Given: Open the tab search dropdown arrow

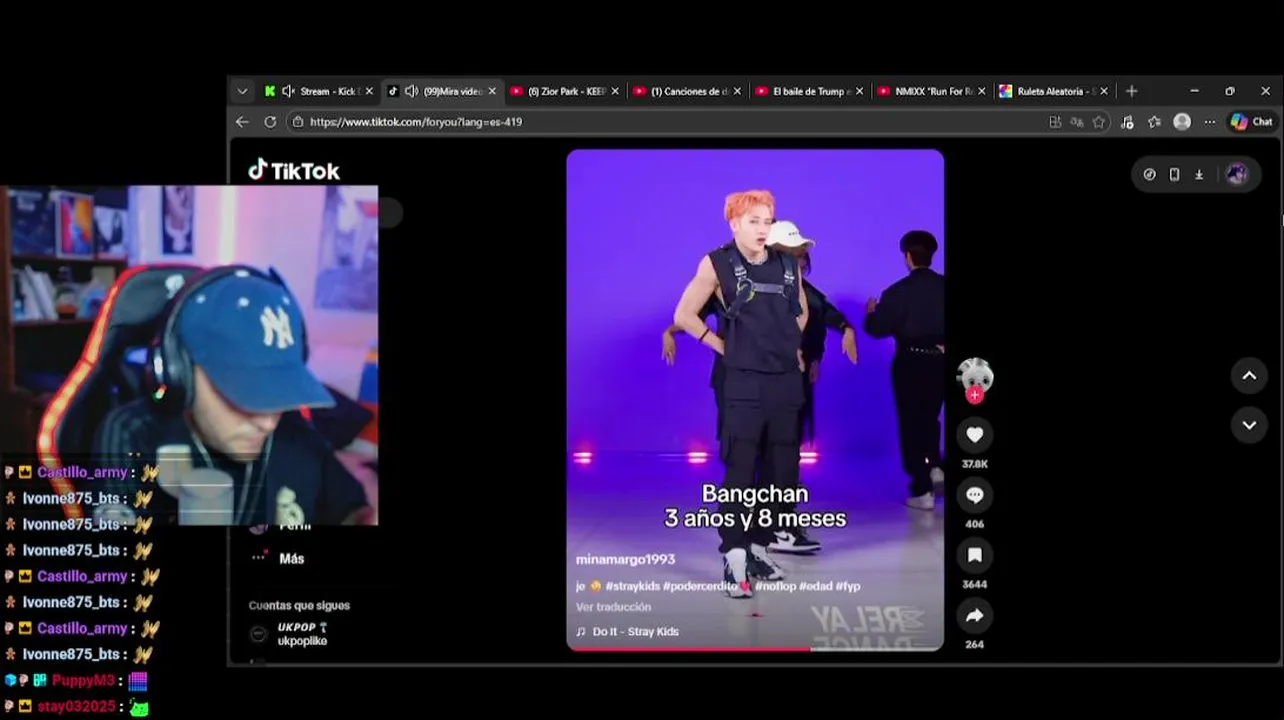Looking at the screenshot, I should click(242, 91).
